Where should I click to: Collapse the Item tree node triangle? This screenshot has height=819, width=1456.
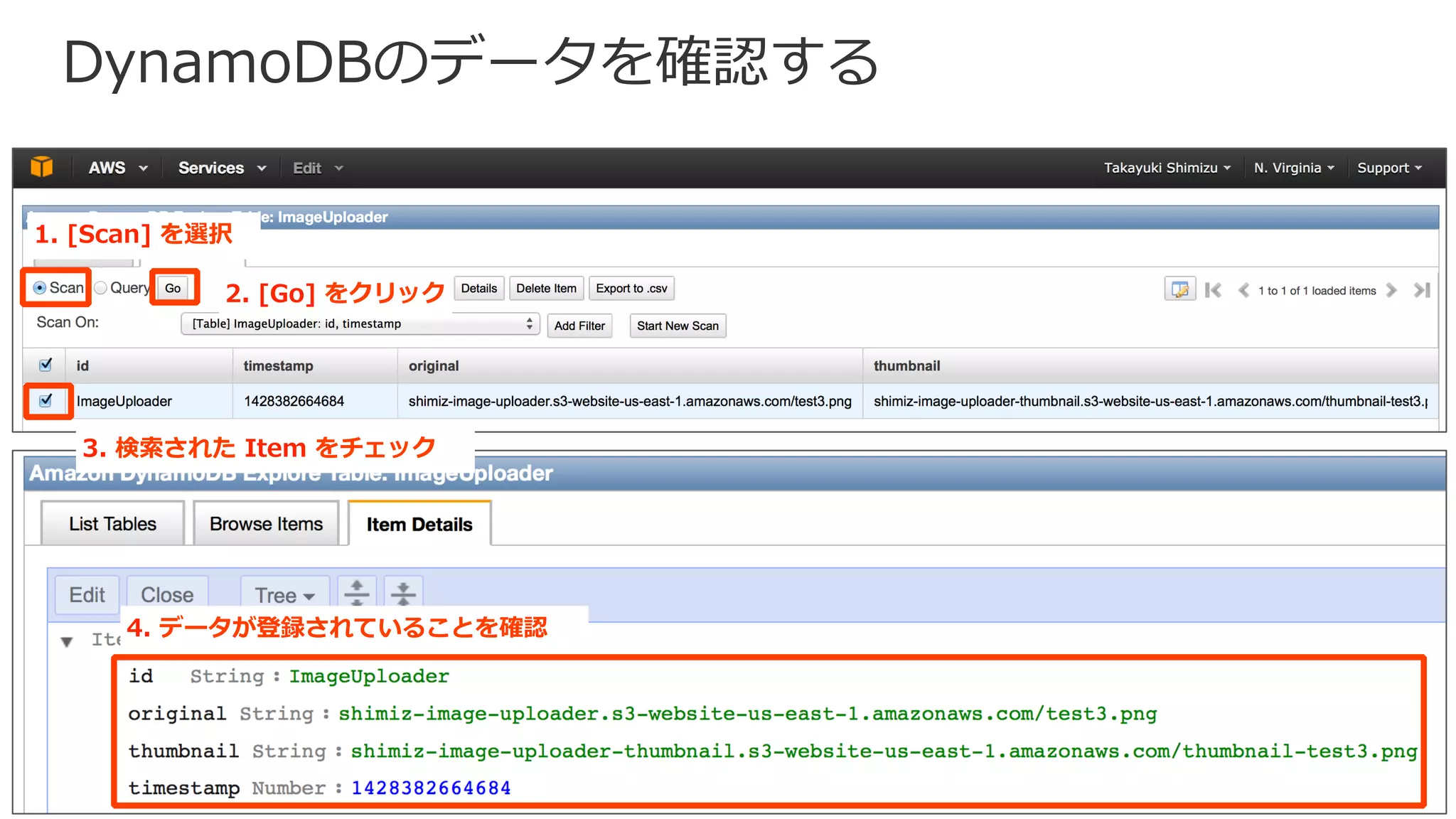pos(67,641)
